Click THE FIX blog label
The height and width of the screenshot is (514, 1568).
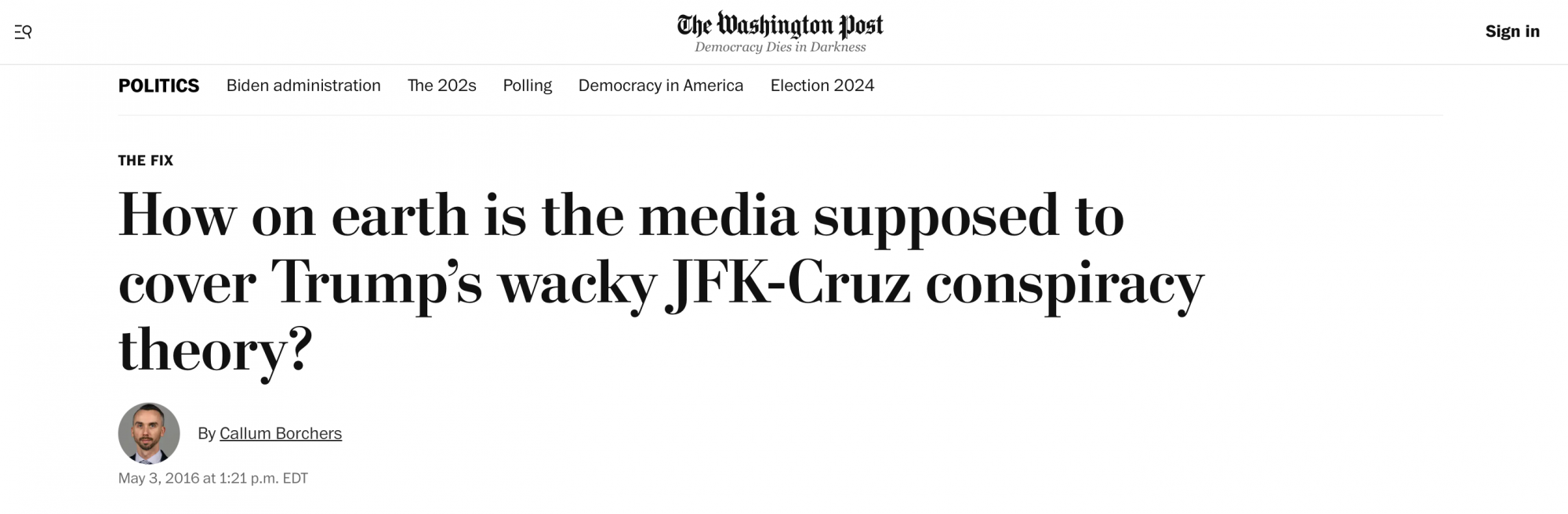(146, 161)
